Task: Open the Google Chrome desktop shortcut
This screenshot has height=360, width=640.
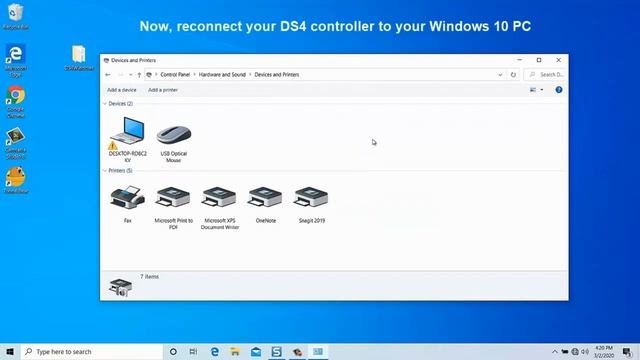Action: pyautogui.click(x=16, y=102)
